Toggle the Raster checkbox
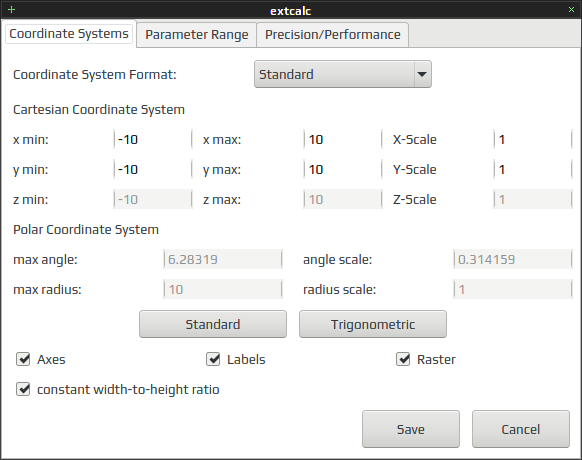 point(403,359)
